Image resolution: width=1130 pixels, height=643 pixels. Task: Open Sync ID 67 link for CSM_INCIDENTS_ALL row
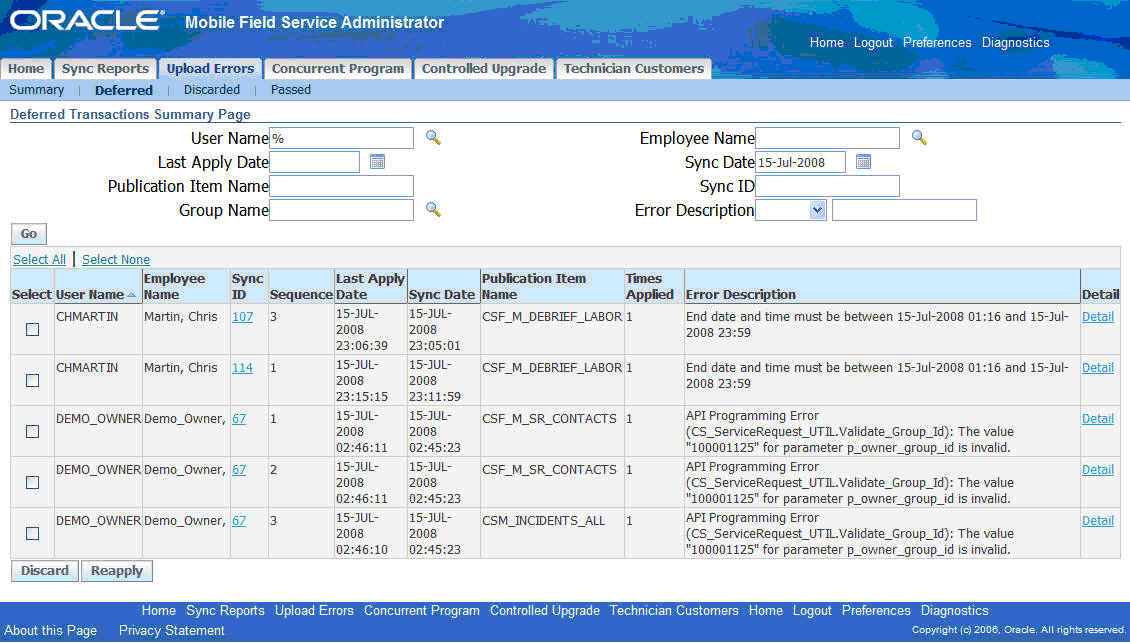coord(239,520)
